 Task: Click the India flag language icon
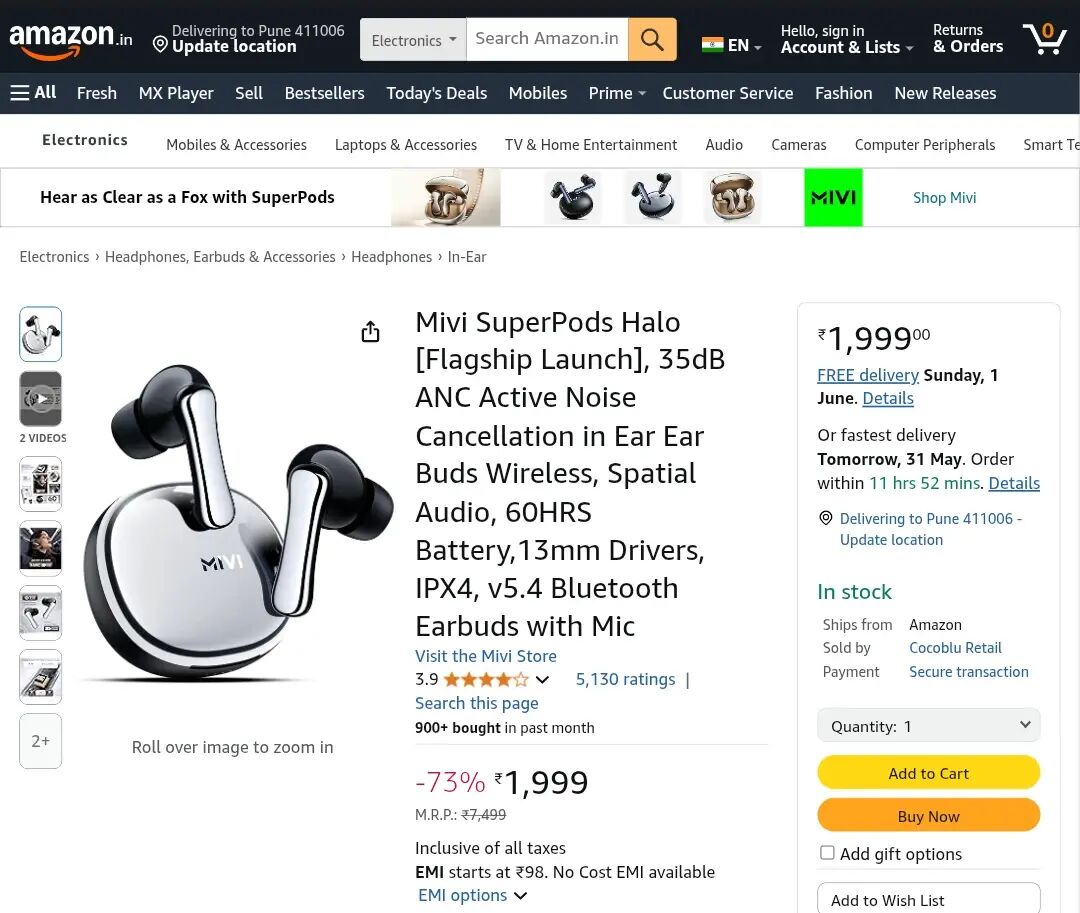(x=713, y=45)
